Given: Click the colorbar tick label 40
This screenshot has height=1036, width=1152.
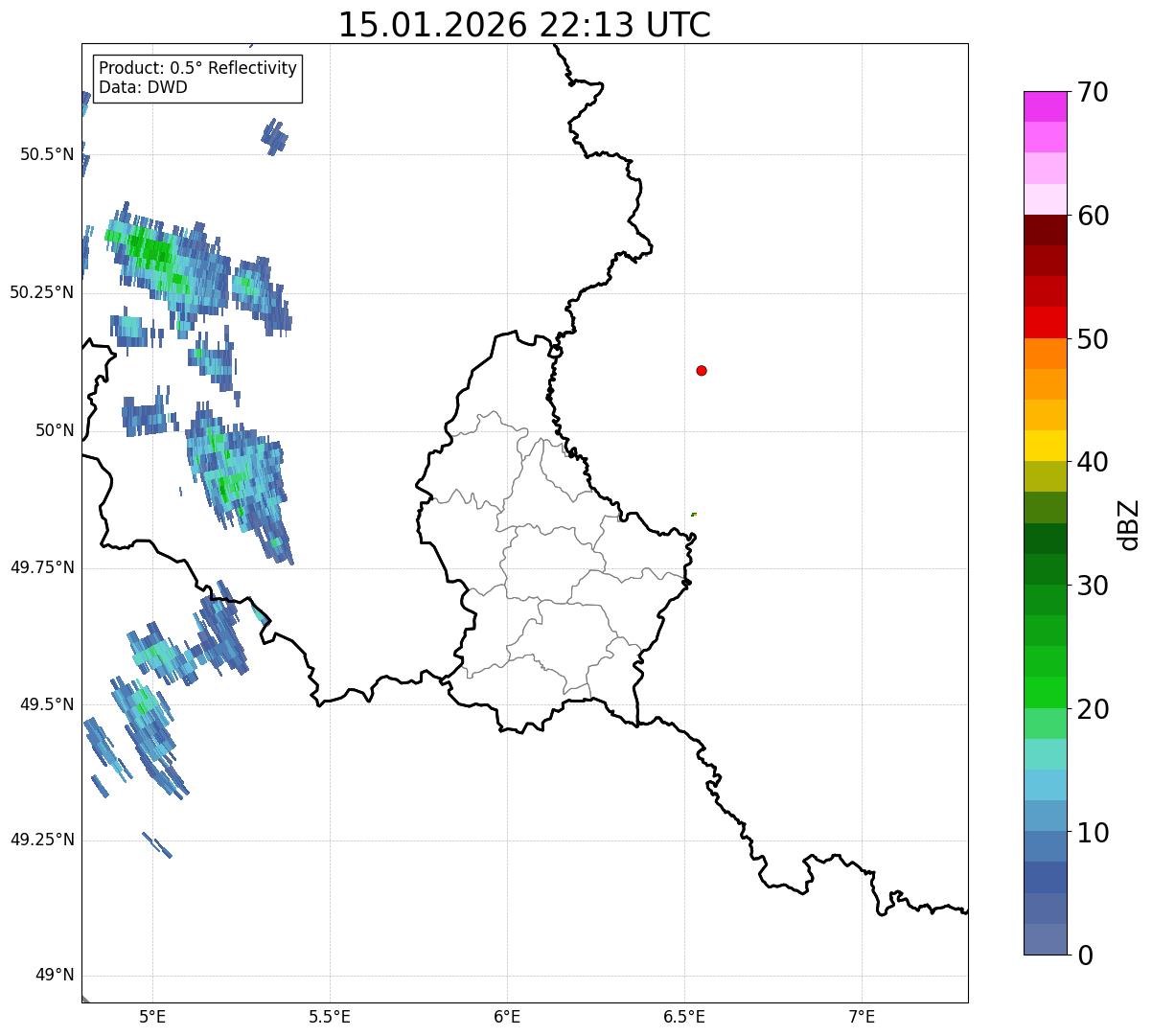Looking at the screenshot, I should pyautogui.click(x=1093, y=462).
